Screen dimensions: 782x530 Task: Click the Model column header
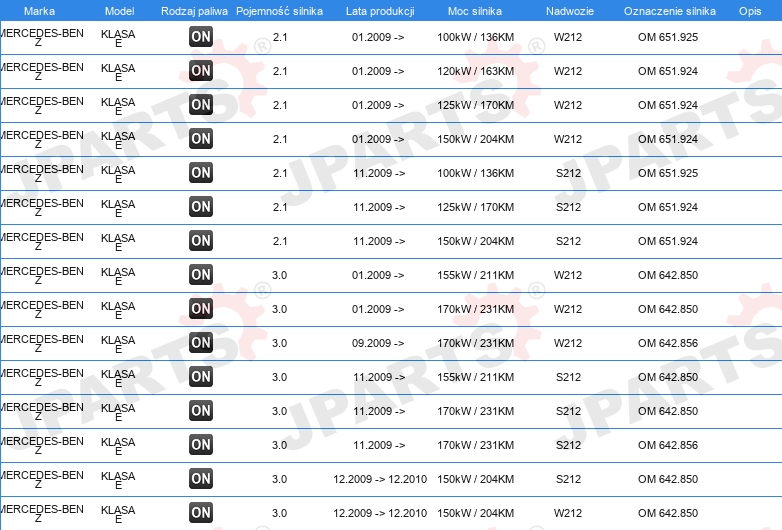click(120, 11)
